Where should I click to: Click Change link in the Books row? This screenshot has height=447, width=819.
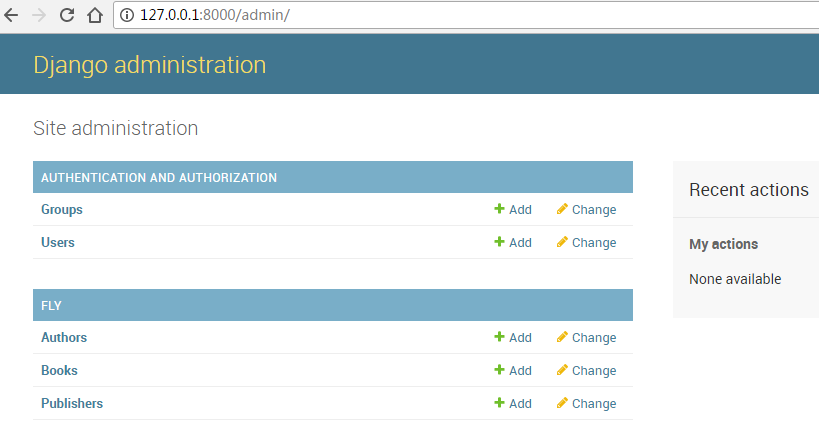(594, 370)
